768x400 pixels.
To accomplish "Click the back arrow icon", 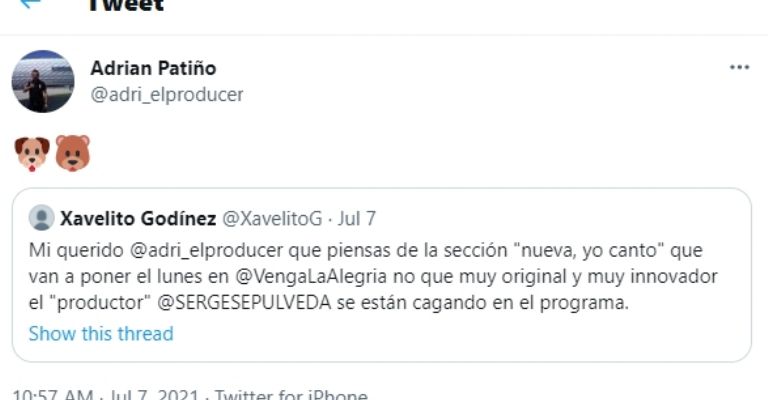I will [x=30, y=3].
